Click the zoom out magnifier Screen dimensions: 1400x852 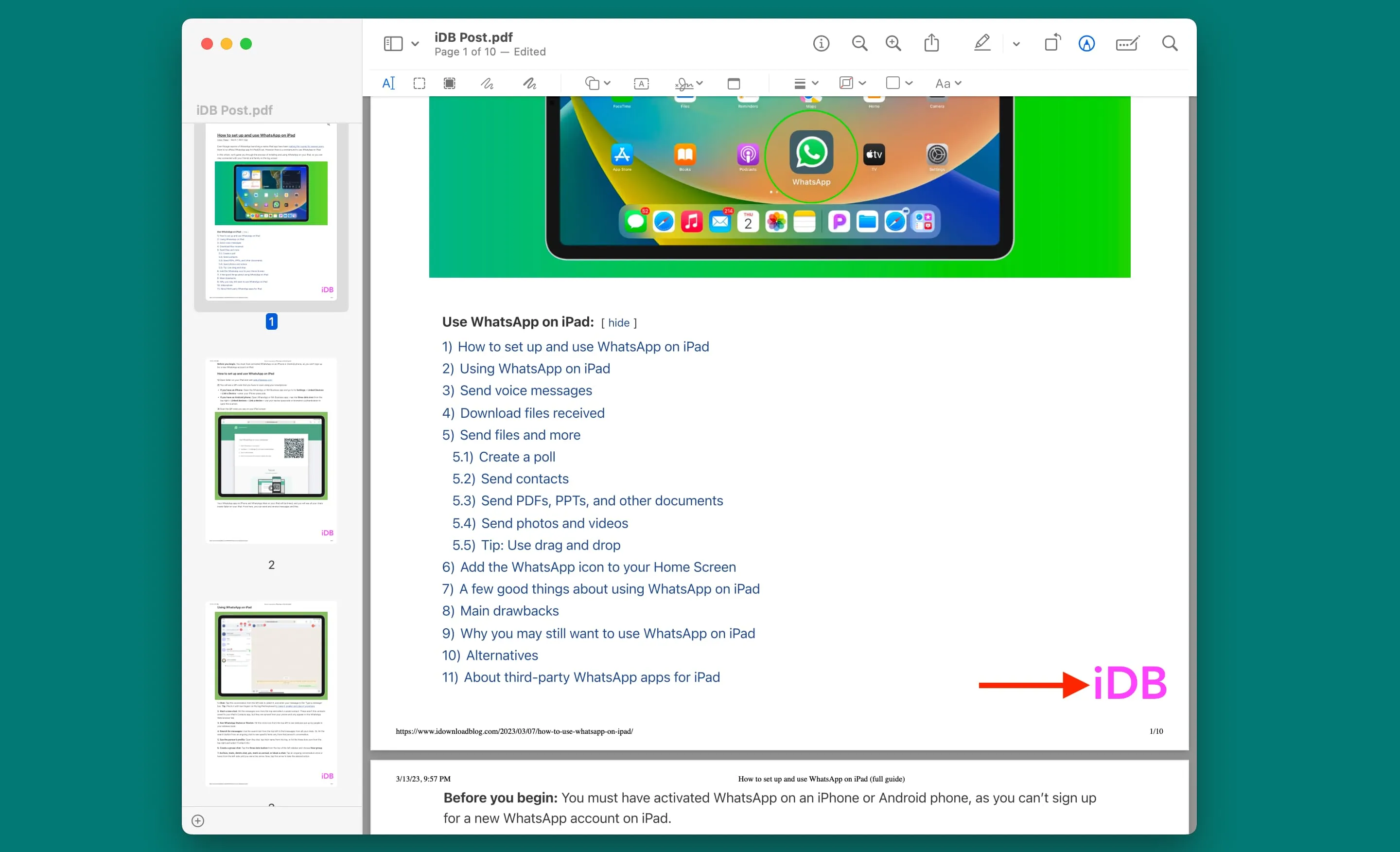coord(859,43)
